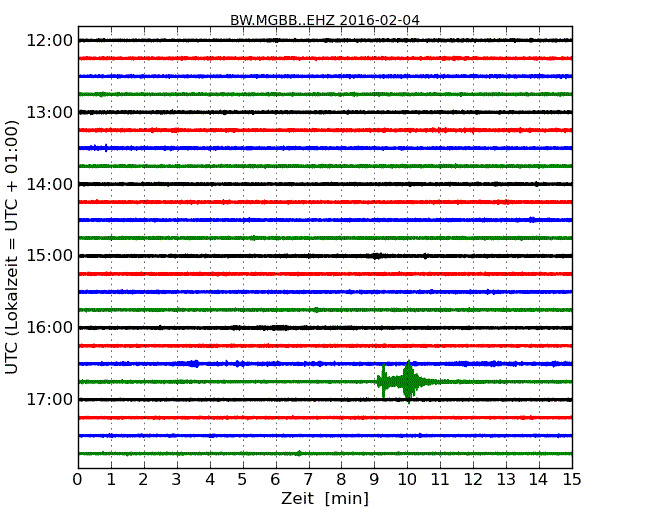Image resolution: width=650 pixels, height=520 pixels.
Task: Click x-axis tick label 11
Action: [x=440, y=480]
